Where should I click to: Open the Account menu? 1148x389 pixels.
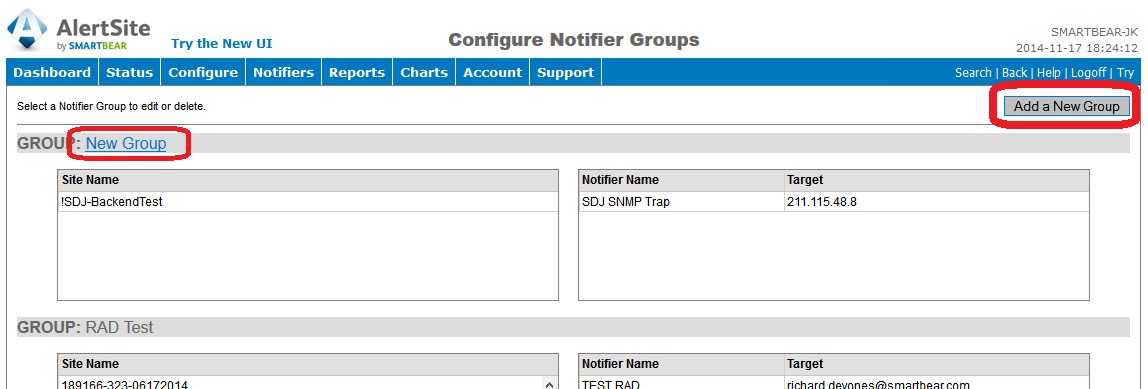coord(493,73)
